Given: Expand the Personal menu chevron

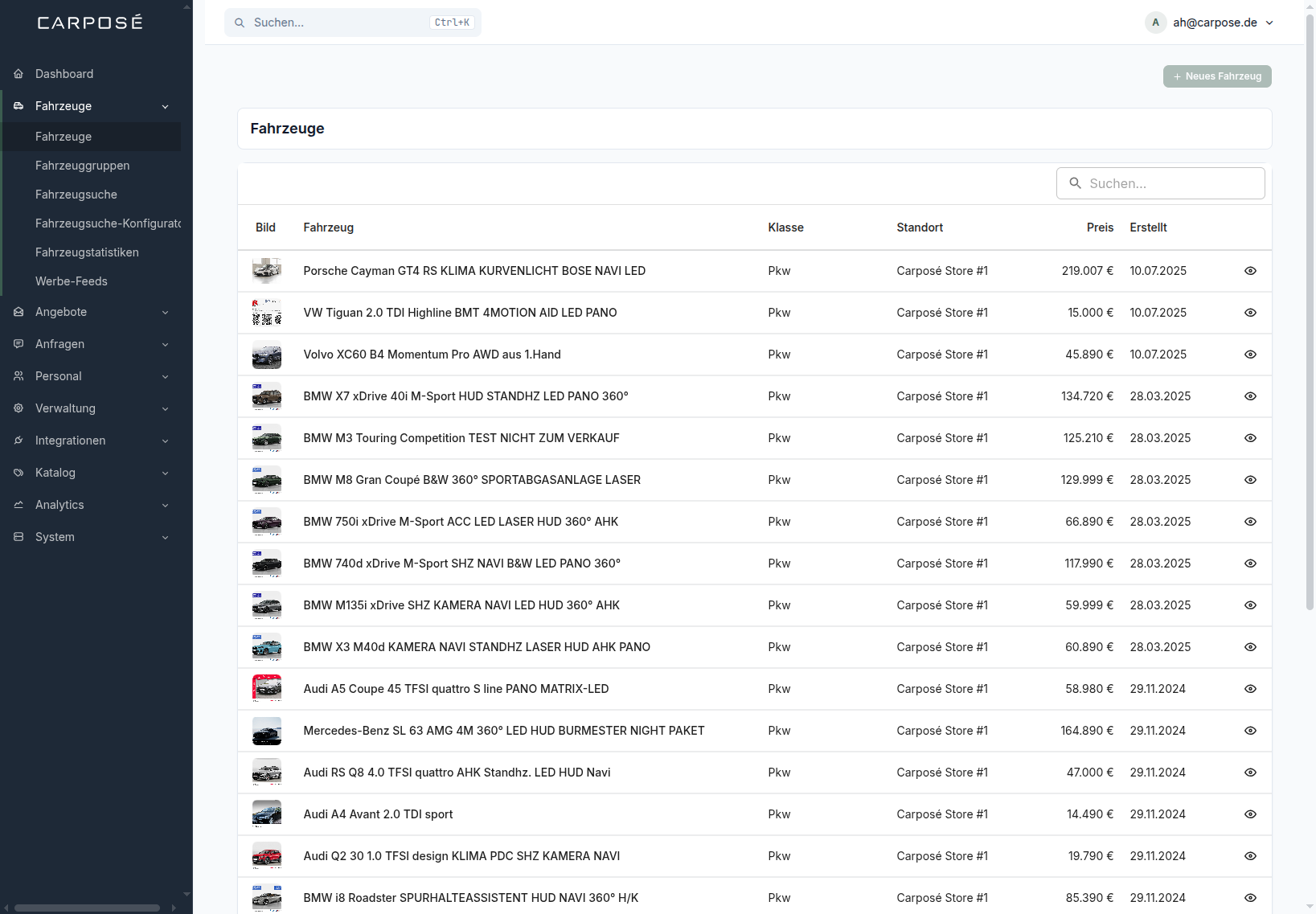Looking at the screenshot, I should coord(166,376).
